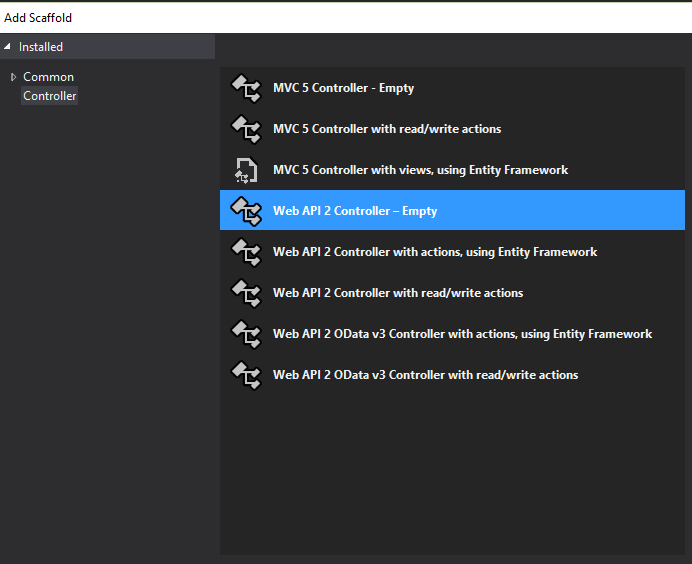
Task: Click the MVC 5 Controller - Empty icon
Action: click(x=246, y=88)
